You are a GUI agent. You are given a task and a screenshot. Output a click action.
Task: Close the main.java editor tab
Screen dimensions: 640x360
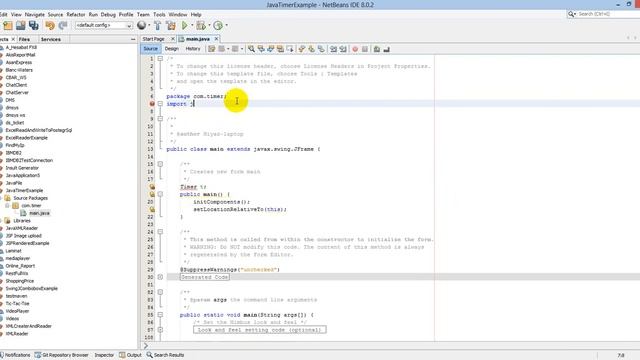[216, 39]
